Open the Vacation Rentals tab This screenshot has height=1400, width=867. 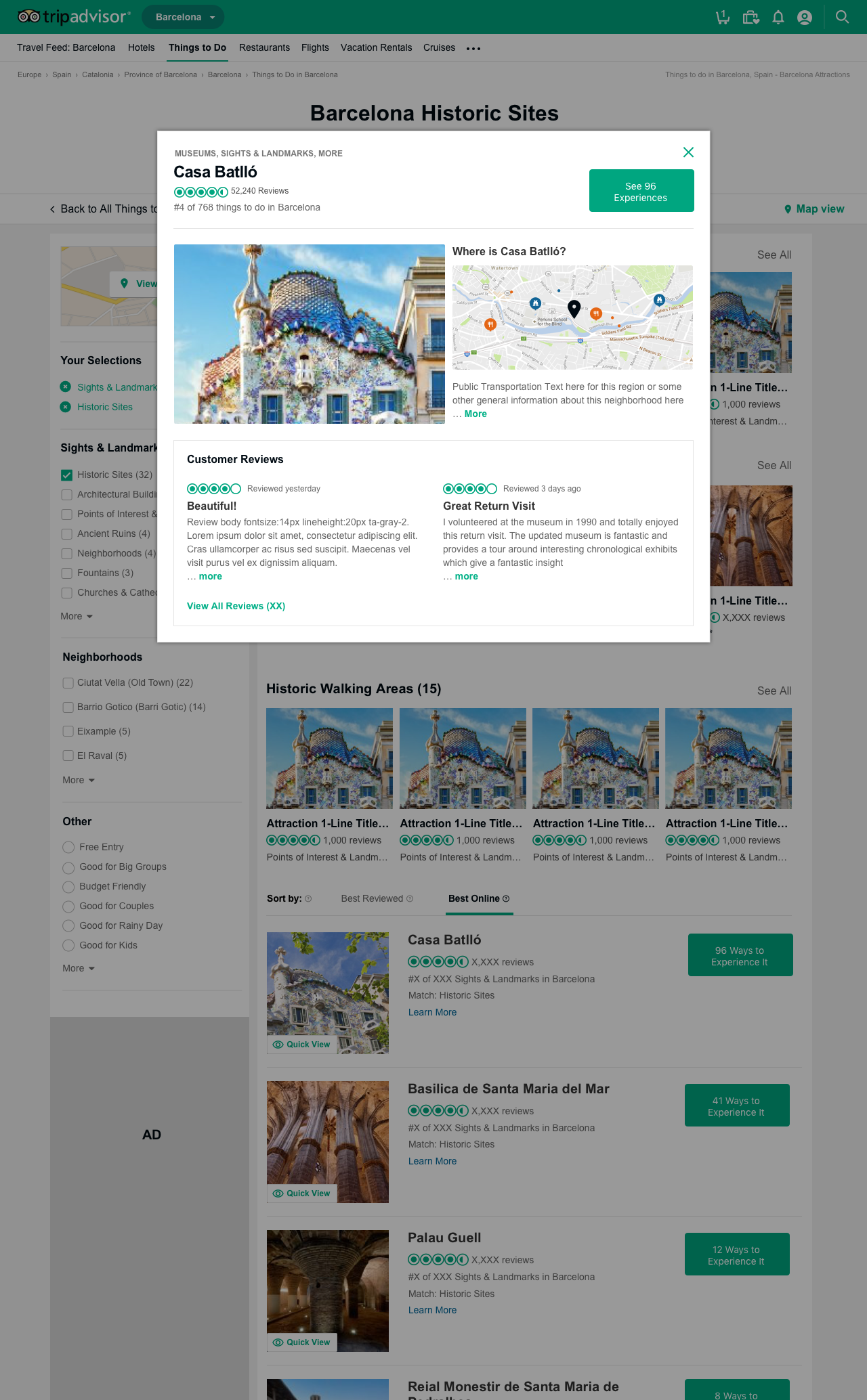click(x=377, y=47)
